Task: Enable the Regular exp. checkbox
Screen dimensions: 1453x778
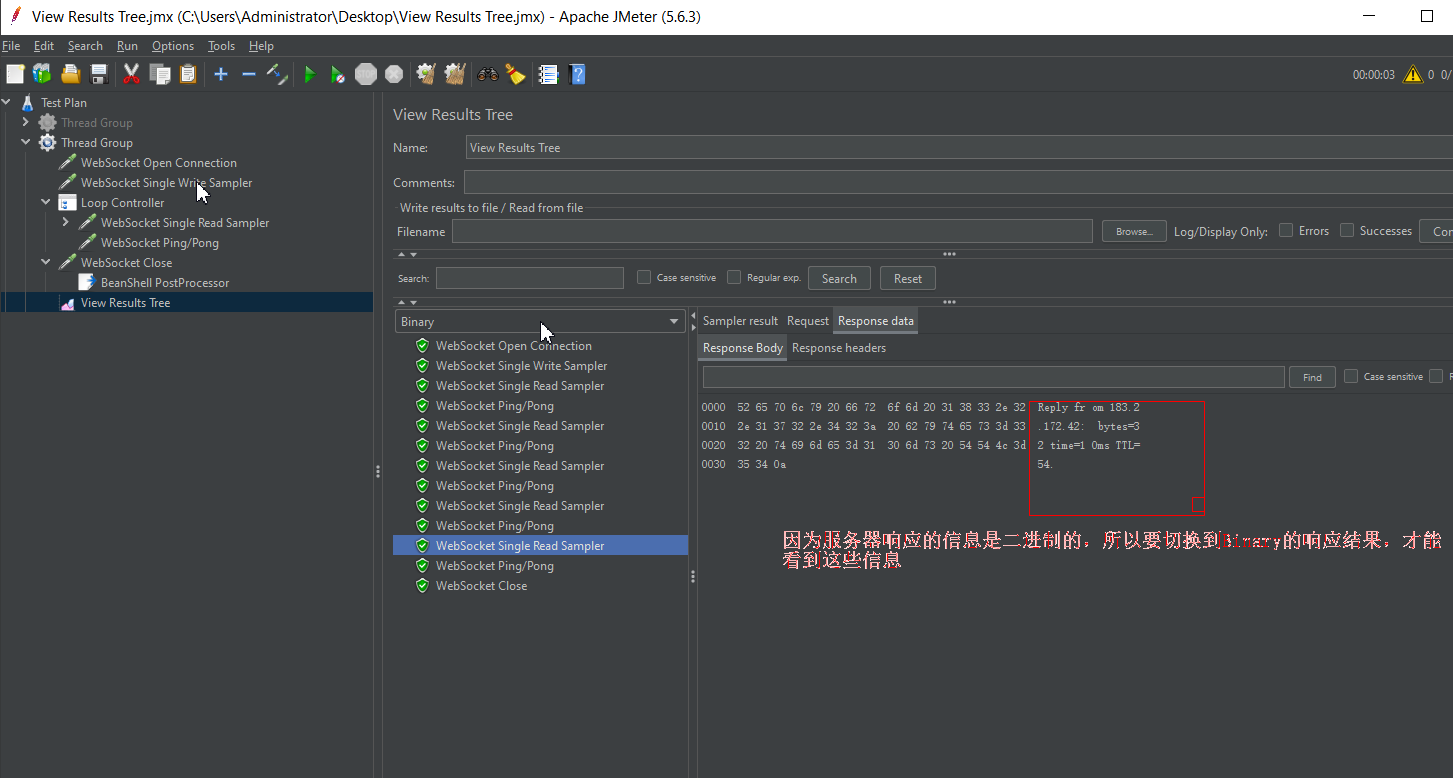Action: (x=734, y=277)
